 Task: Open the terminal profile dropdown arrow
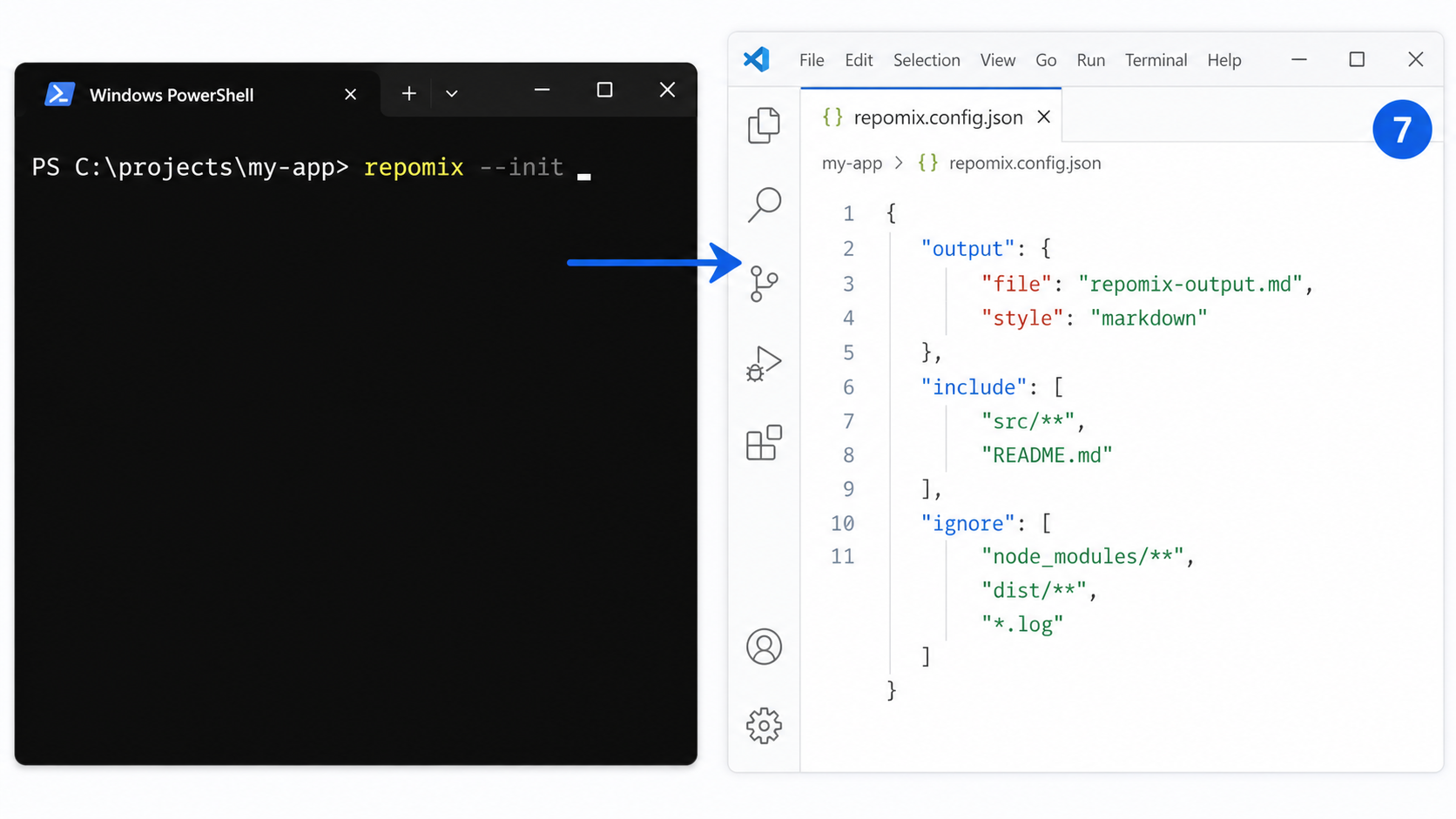(x=451, y=93)
